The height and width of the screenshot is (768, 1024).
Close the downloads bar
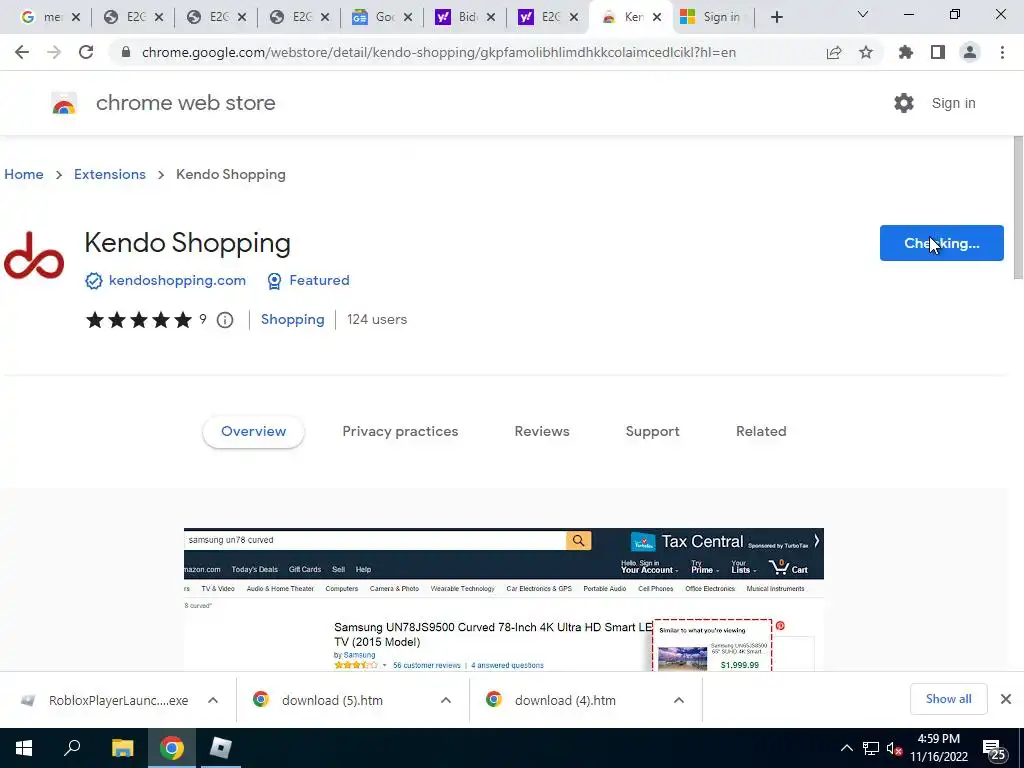(1006, 699)
